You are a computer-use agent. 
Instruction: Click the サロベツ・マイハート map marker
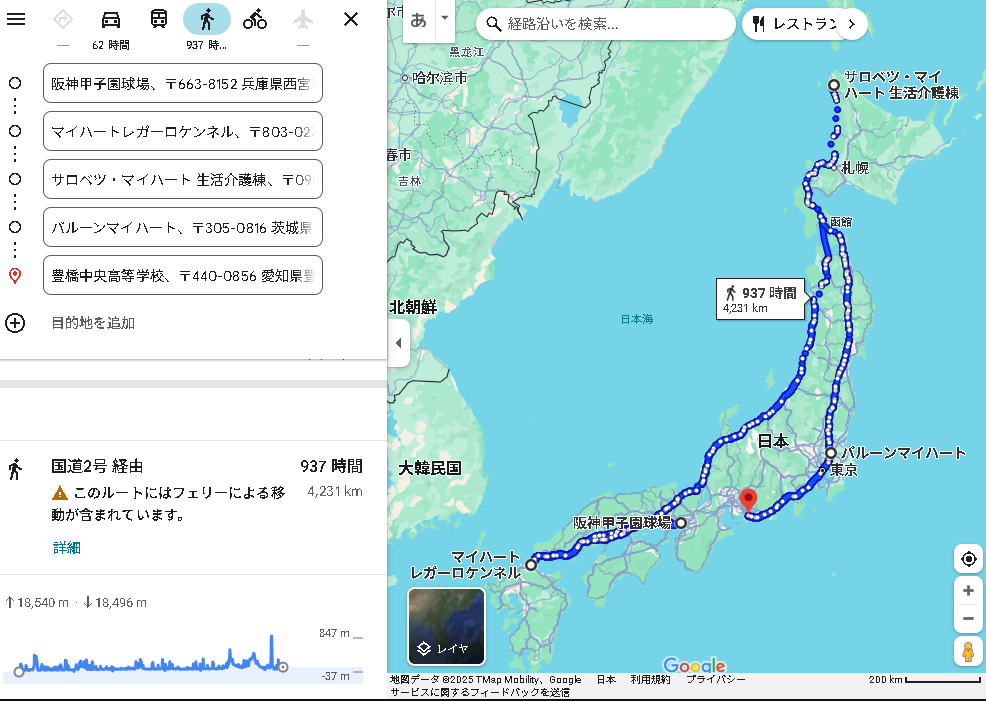(x=834, y=85)
